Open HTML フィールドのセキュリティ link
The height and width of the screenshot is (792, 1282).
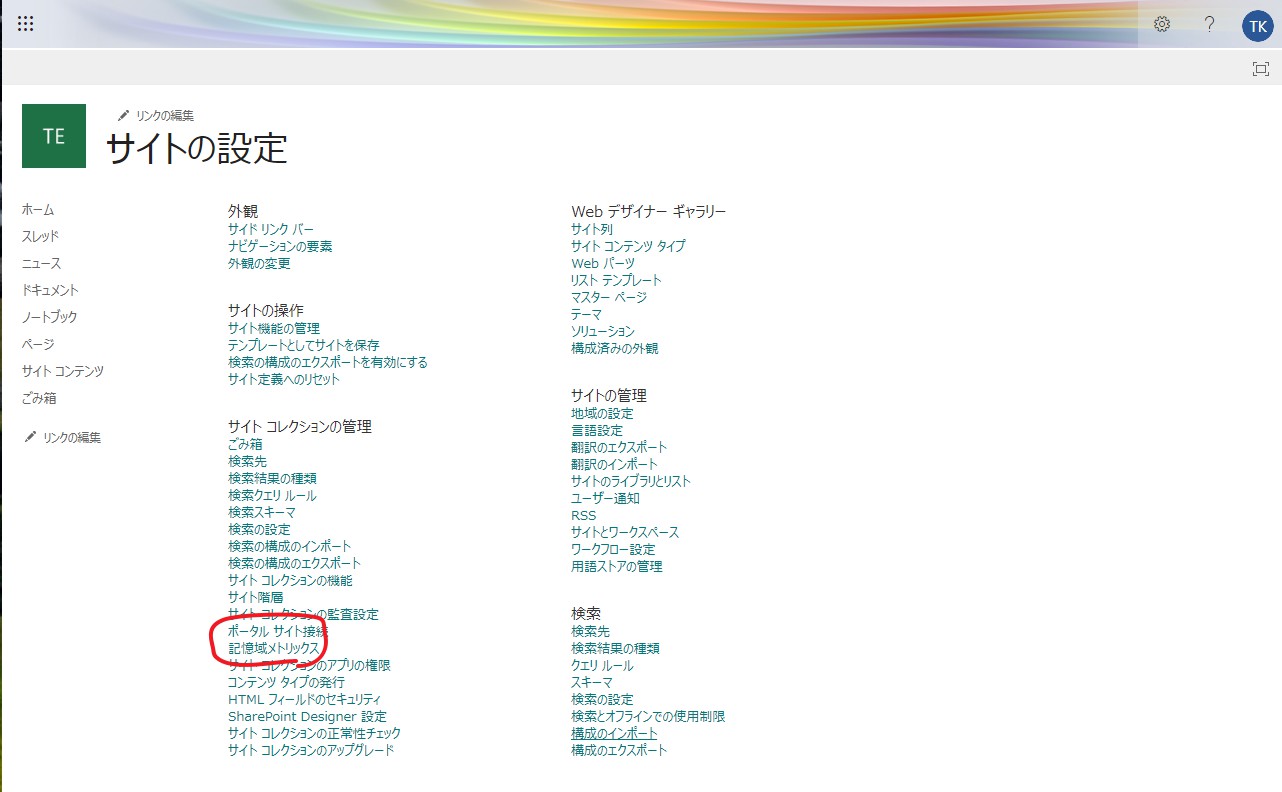(x=304, y=699)
